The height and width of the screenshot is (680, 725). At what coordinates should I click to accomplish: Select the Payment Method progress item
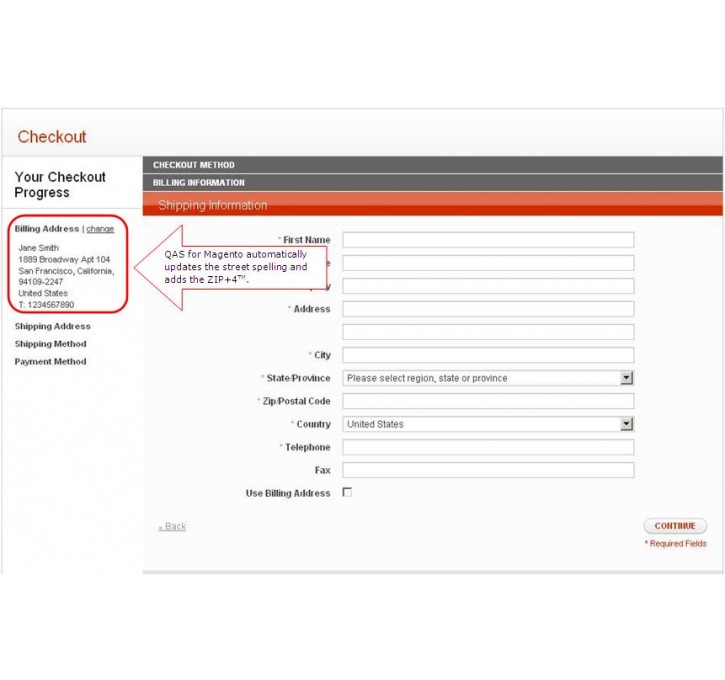point(50,361)
